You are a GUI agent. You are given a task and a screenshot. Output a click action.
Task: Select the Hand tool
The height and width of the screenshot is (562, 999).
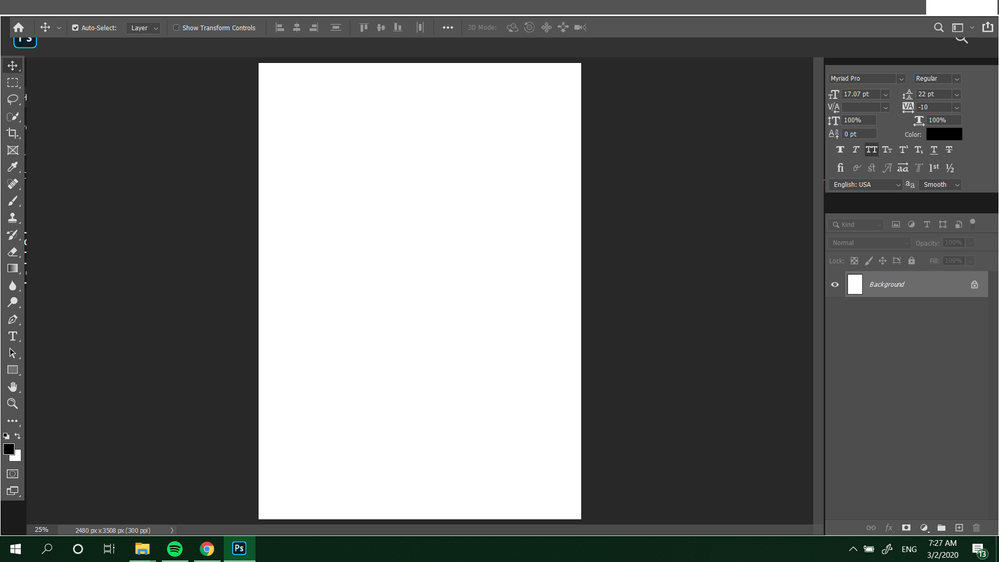13,387
